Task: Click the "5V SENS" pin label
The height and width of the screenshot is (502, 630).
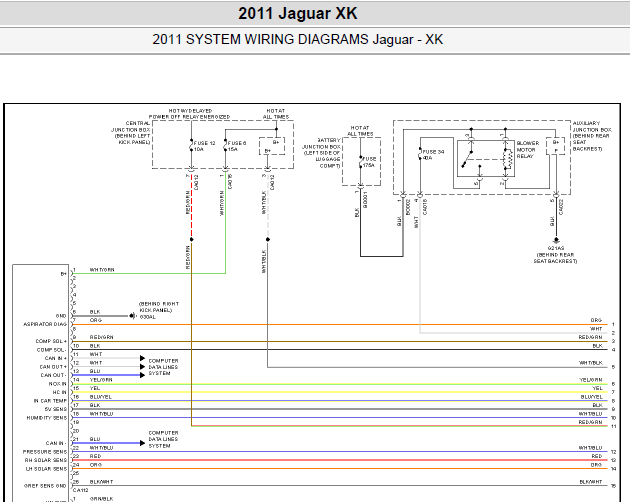Action: pos(55,409)
